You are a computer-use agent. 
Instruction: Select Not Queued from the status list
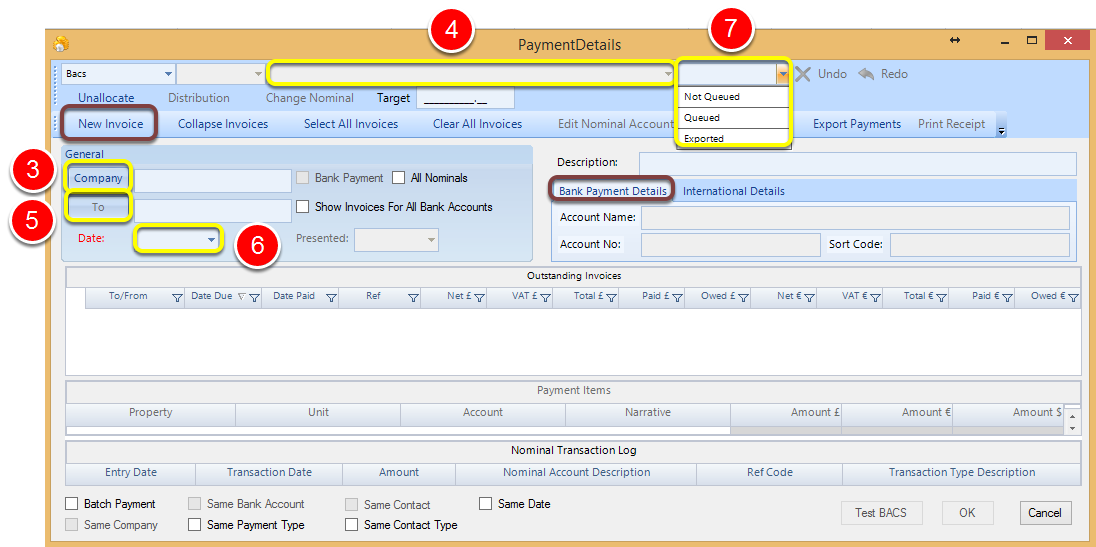click(x=733, y=96)
